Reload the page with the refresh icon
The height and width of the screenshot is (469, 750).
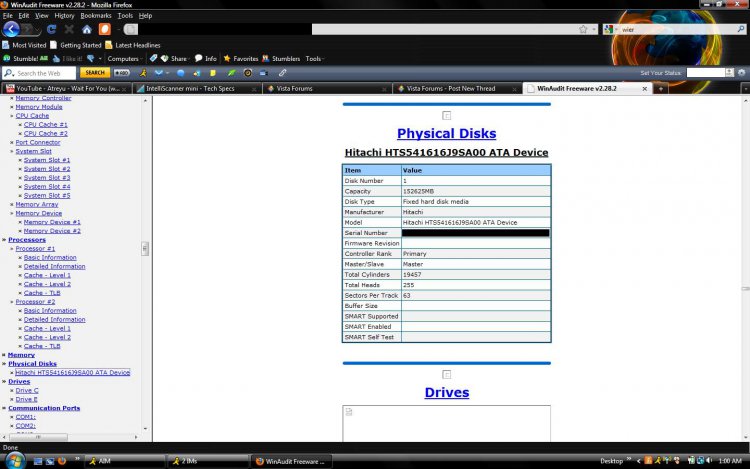tap(51, 30)
